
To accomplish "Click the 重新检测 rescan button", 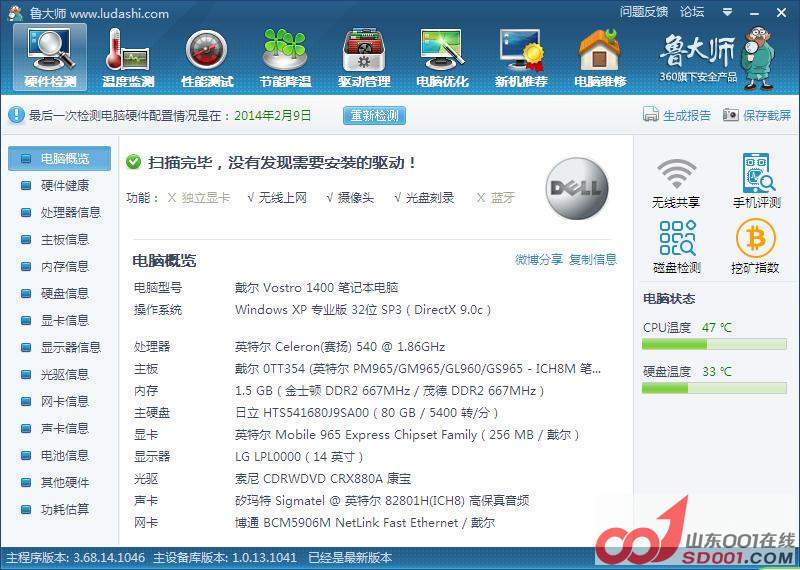I will pyautogui.click(x=374, y=116).
